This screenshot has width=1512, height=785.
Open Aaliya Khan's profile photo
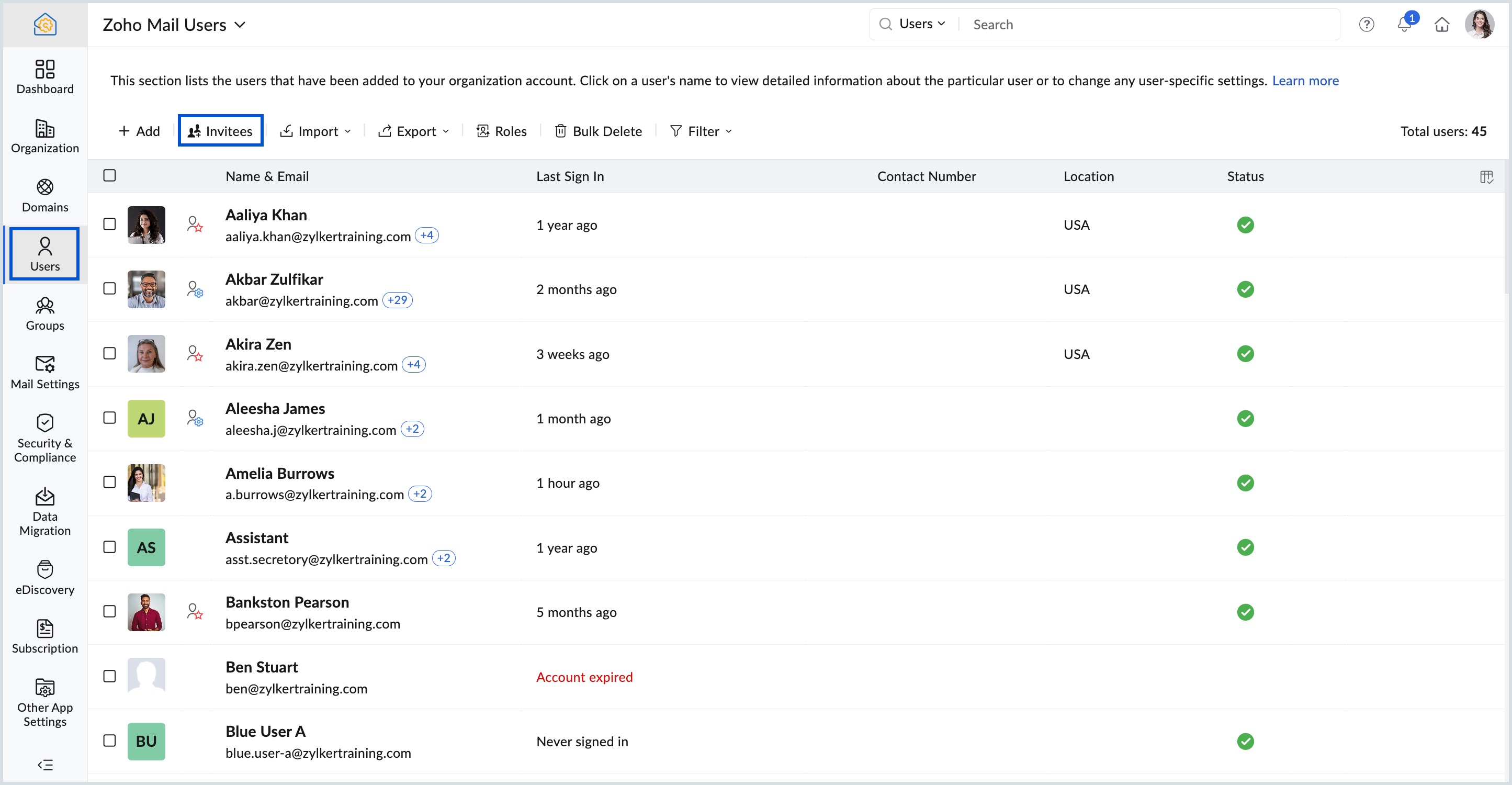[x=146, y=225]
